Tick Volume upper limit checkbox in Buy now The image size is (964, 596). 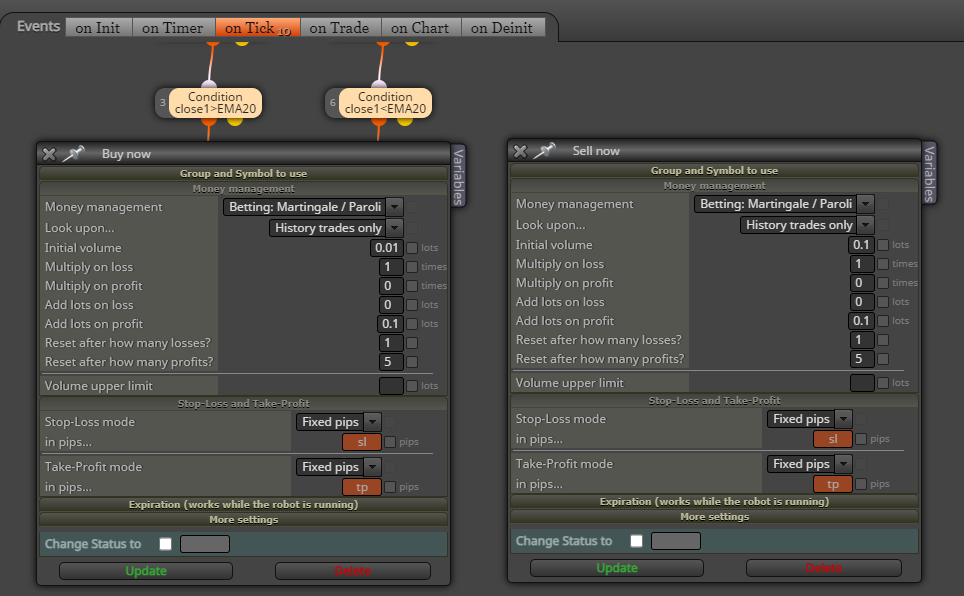412,386
